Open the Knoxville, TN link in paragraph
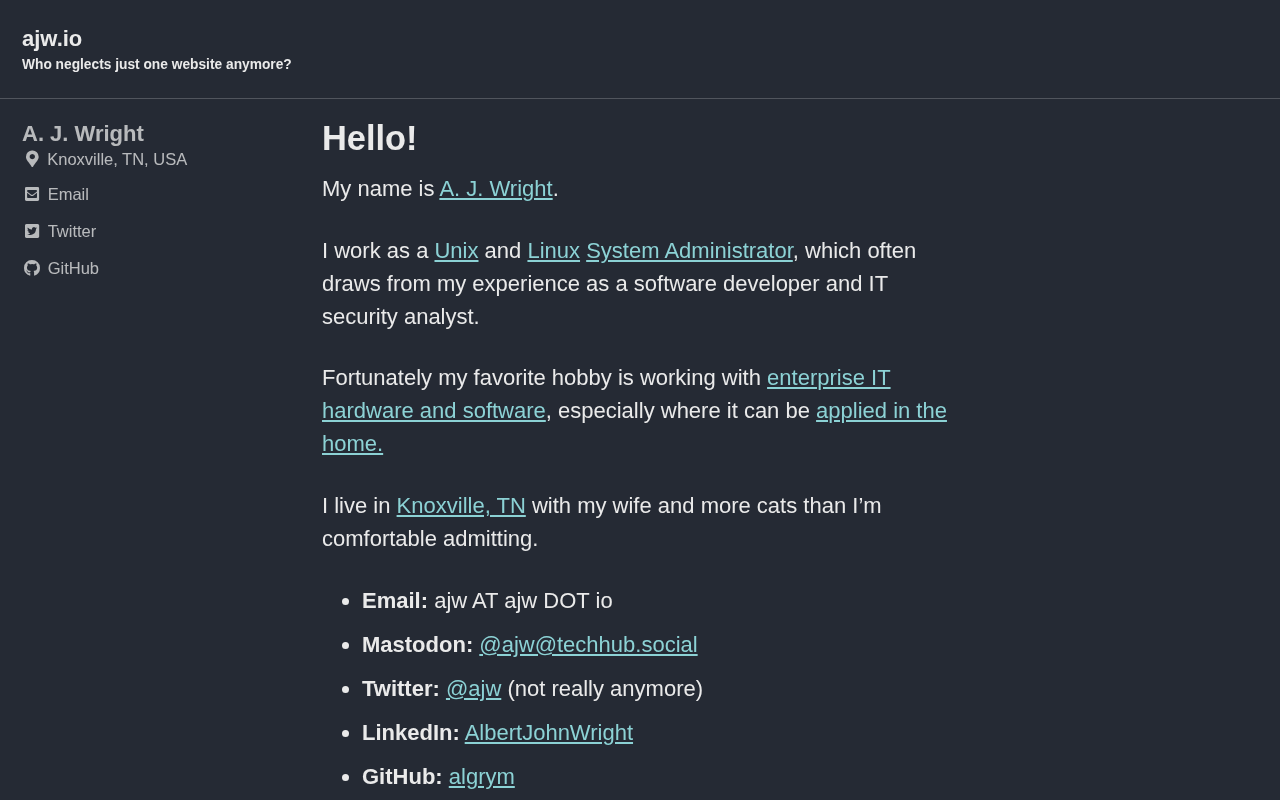 point(461,506)
